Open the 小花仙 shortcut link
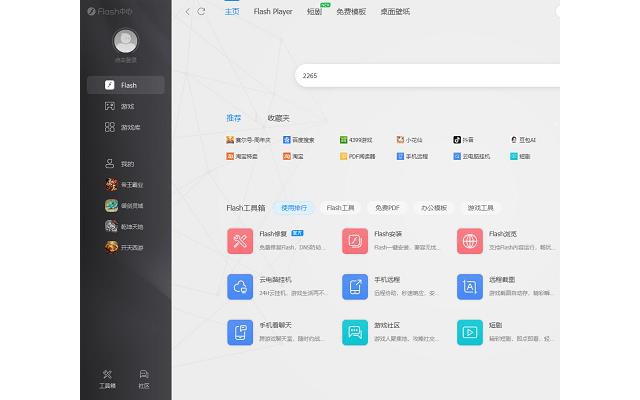The height and width of the screenshot is (400, 640). coord(409,140)
